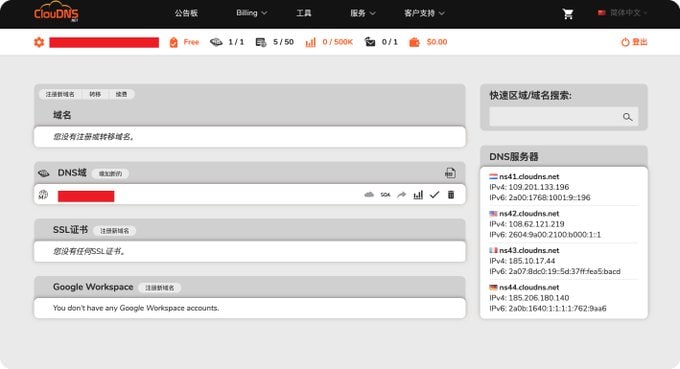Click the logout power icon
The height and width of the screenshot is (369, 680).
pos(625,42)
